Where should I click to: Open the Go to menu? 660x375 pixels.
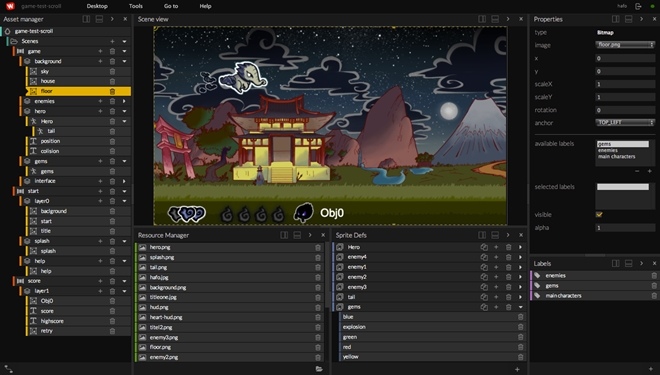[171, 6]
